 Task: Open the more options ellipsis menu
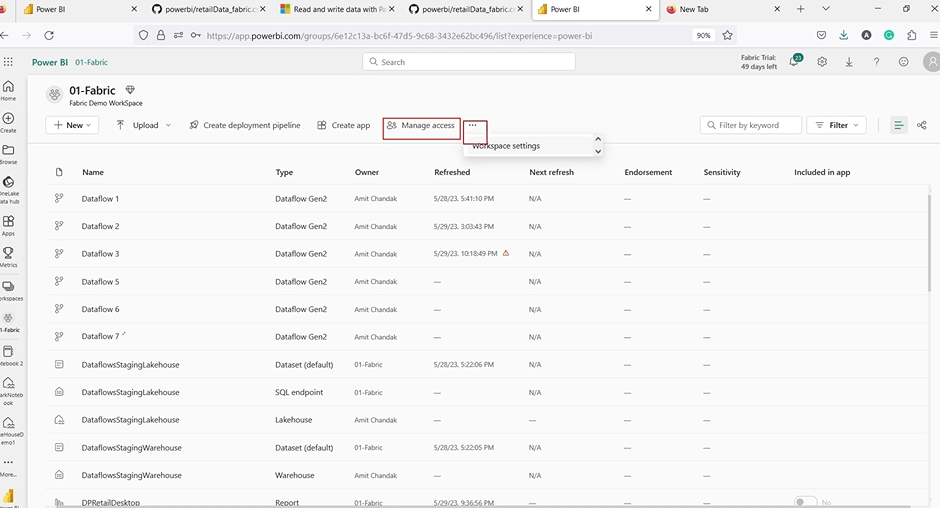pos(473,125)
